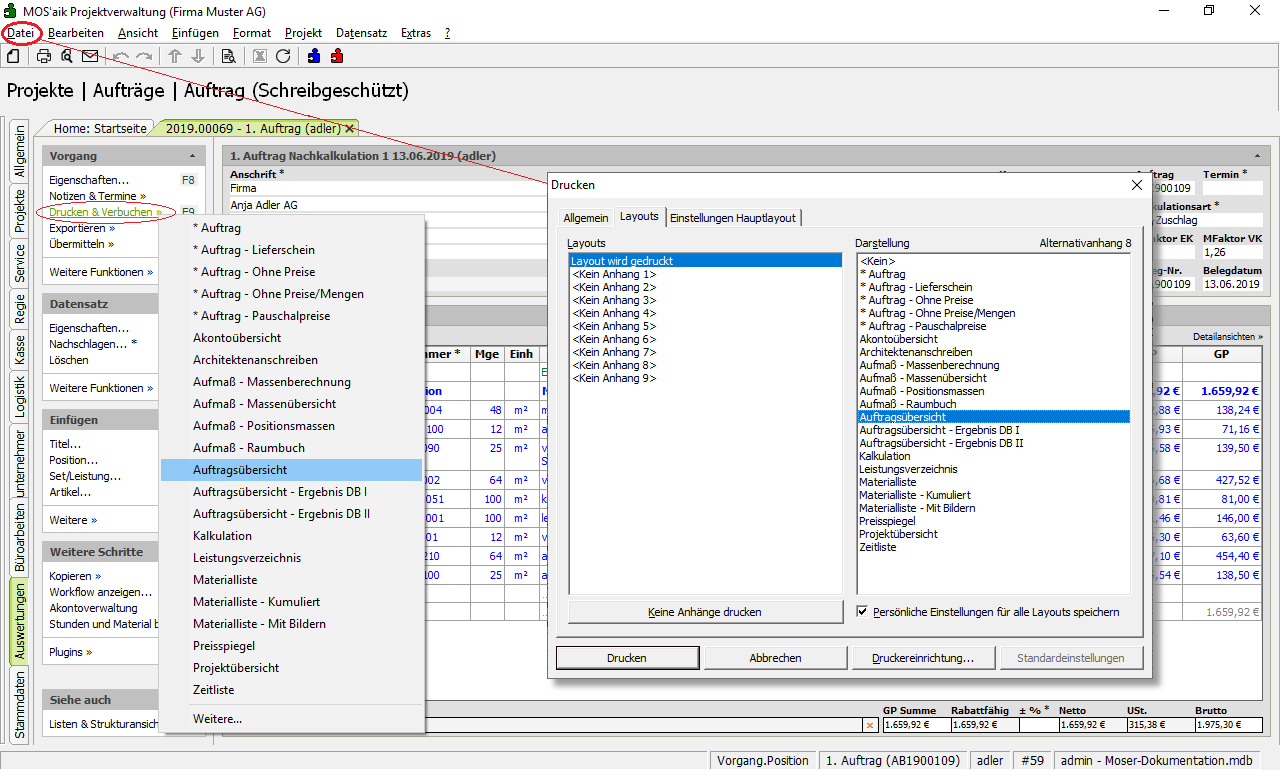Click the document search toolbar icon
The height and width of the screenshot is (770, 1280).
coord(228,56)
